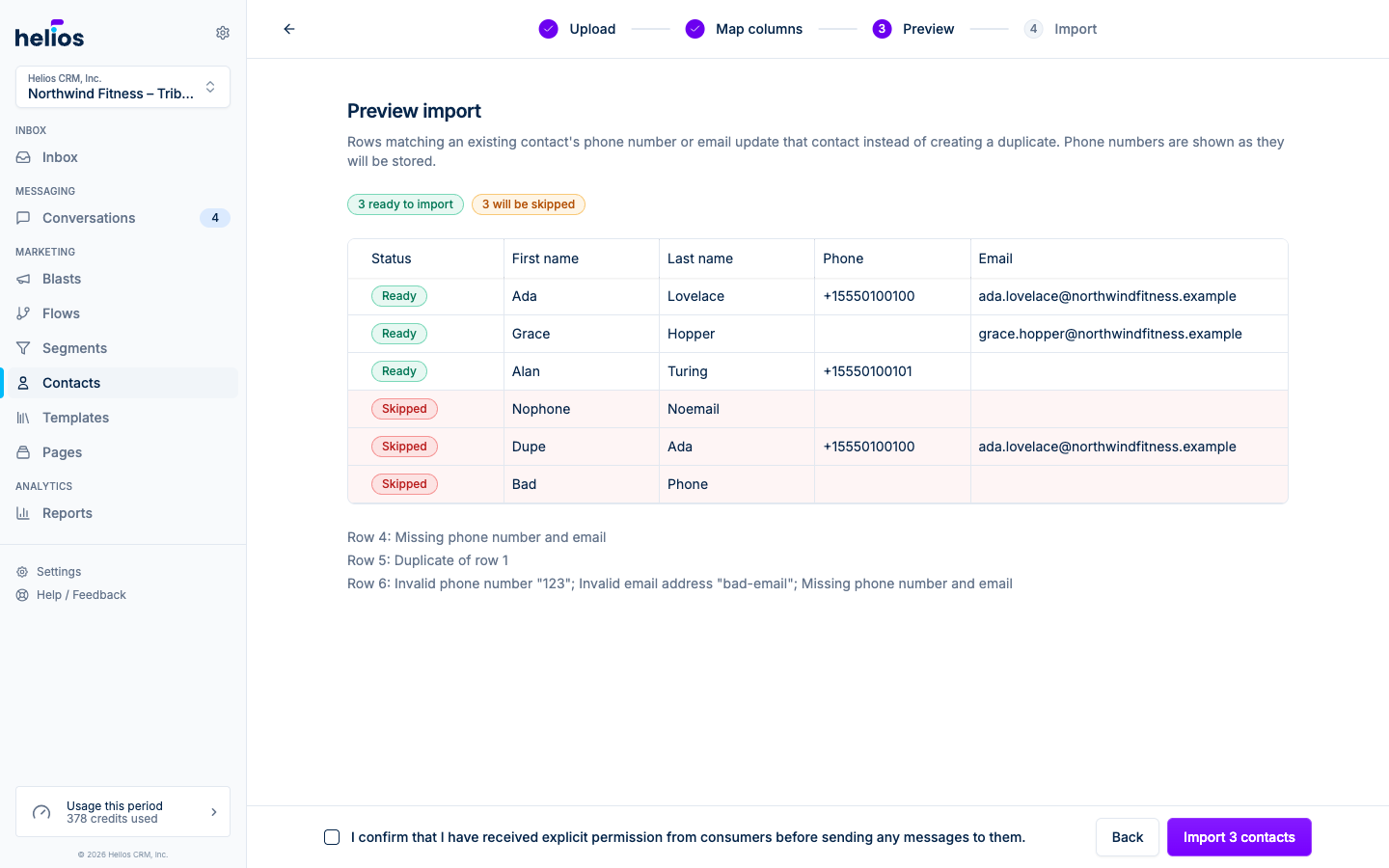Click the Map columns step checkmark circle

[x=694, y=29]
